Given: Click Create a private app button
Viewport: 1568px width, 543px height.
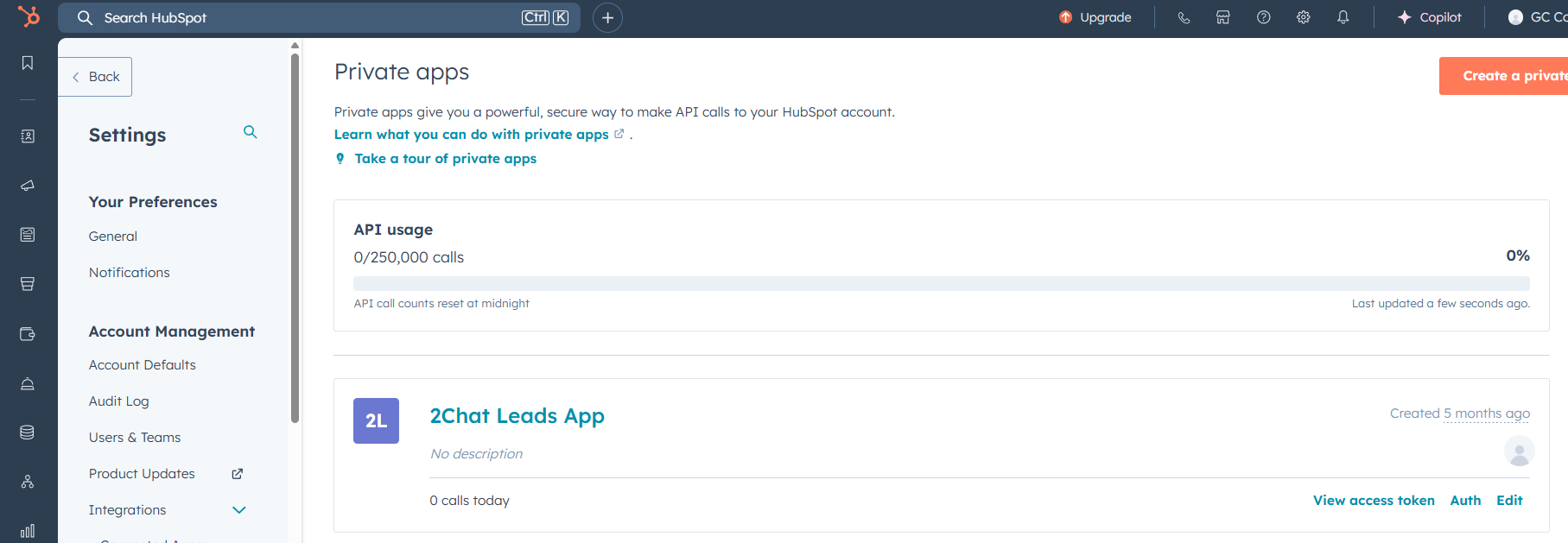Looking at the screenshot, I should click(x=1503, y=76).
